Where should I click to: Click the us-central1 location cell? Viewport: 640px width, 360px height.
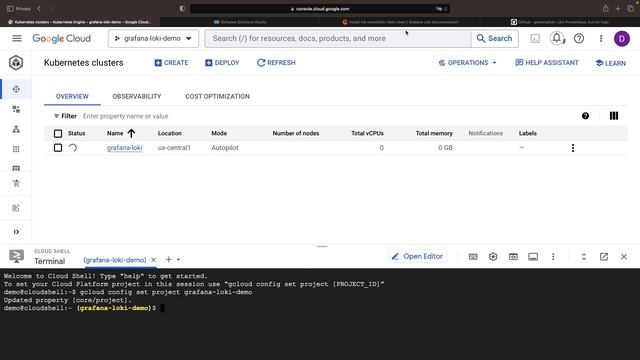coord(174,148)
